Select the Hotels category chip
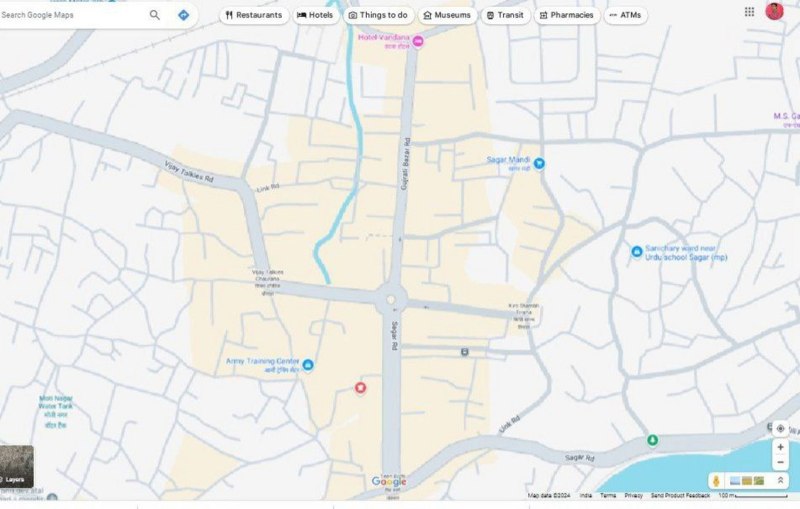 (315, 15)
